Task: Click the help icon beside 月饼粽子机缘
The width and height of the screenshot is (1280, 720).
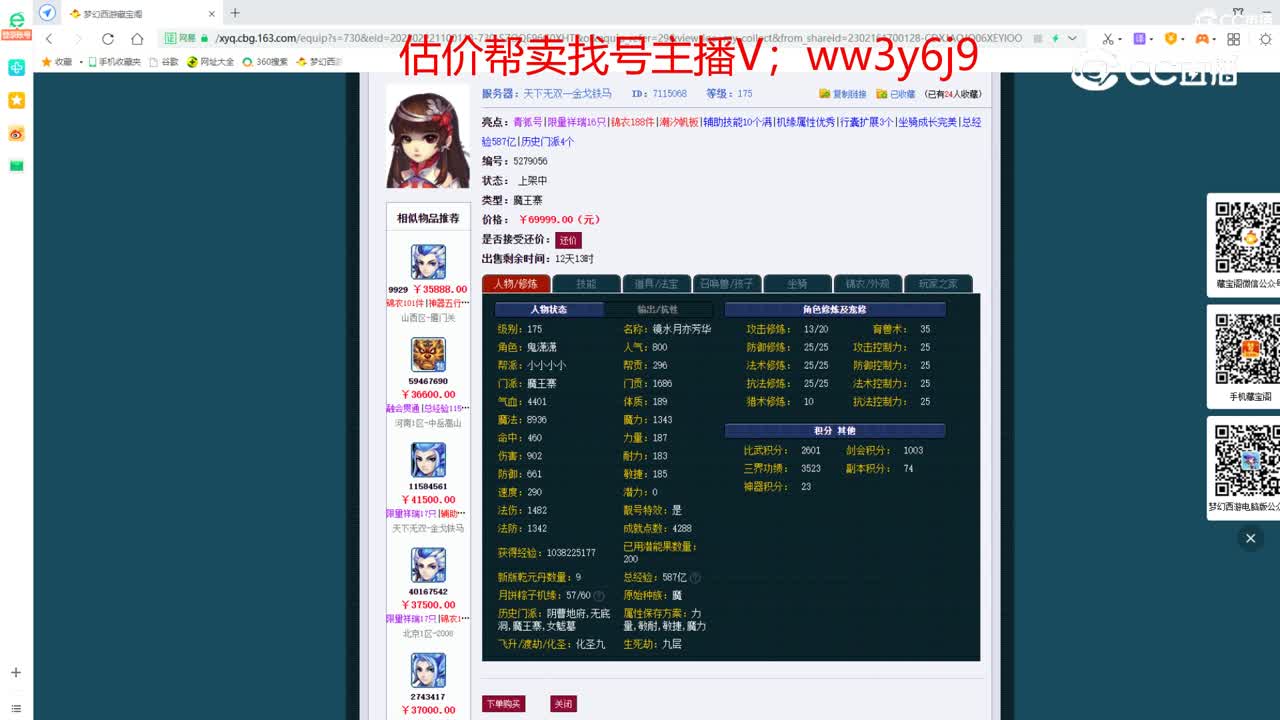Action: click(x=599, y=596)
